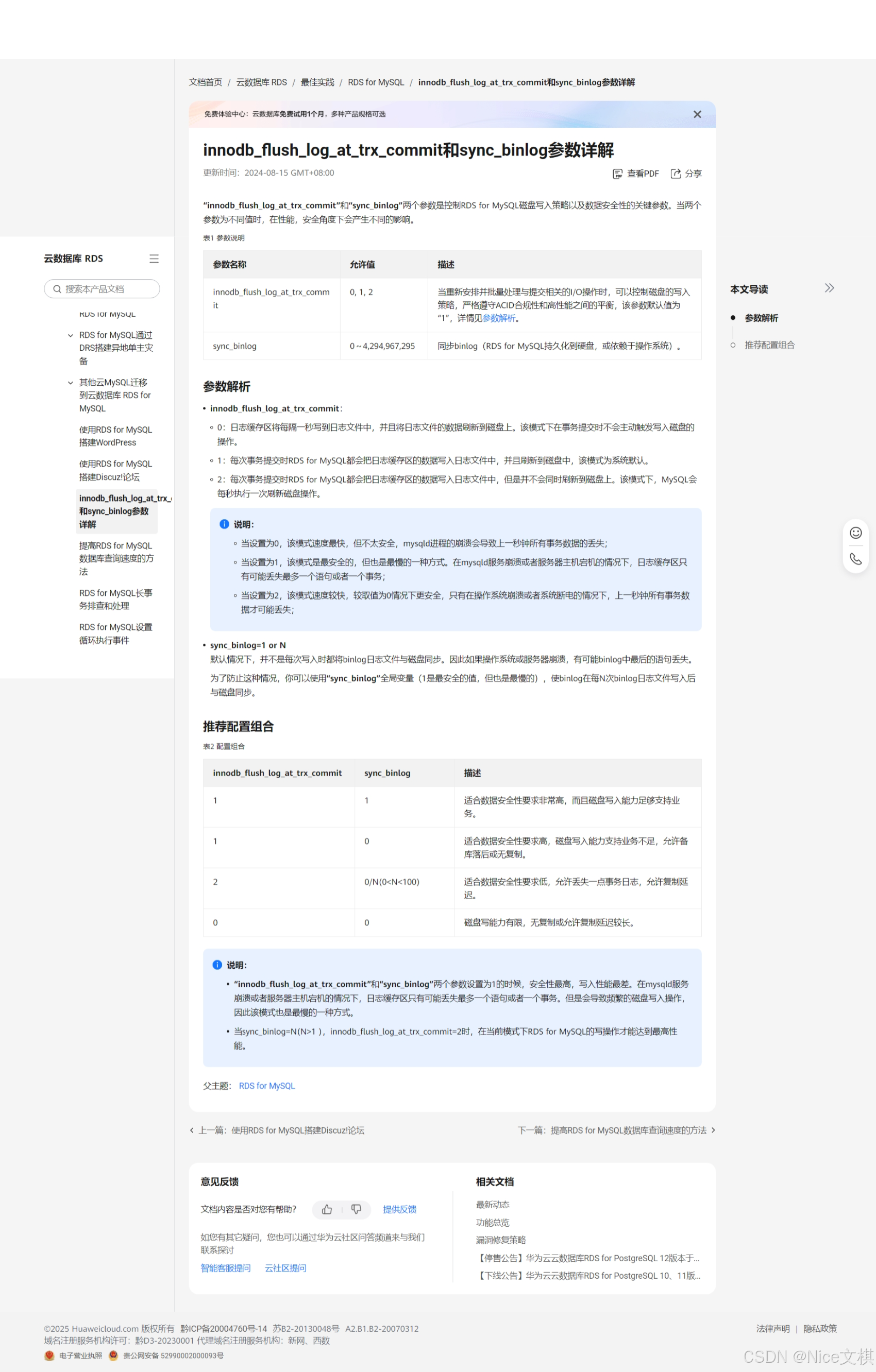Click the 提供反馈 link
The image size is (876, 1372).
pos(399,1210)
